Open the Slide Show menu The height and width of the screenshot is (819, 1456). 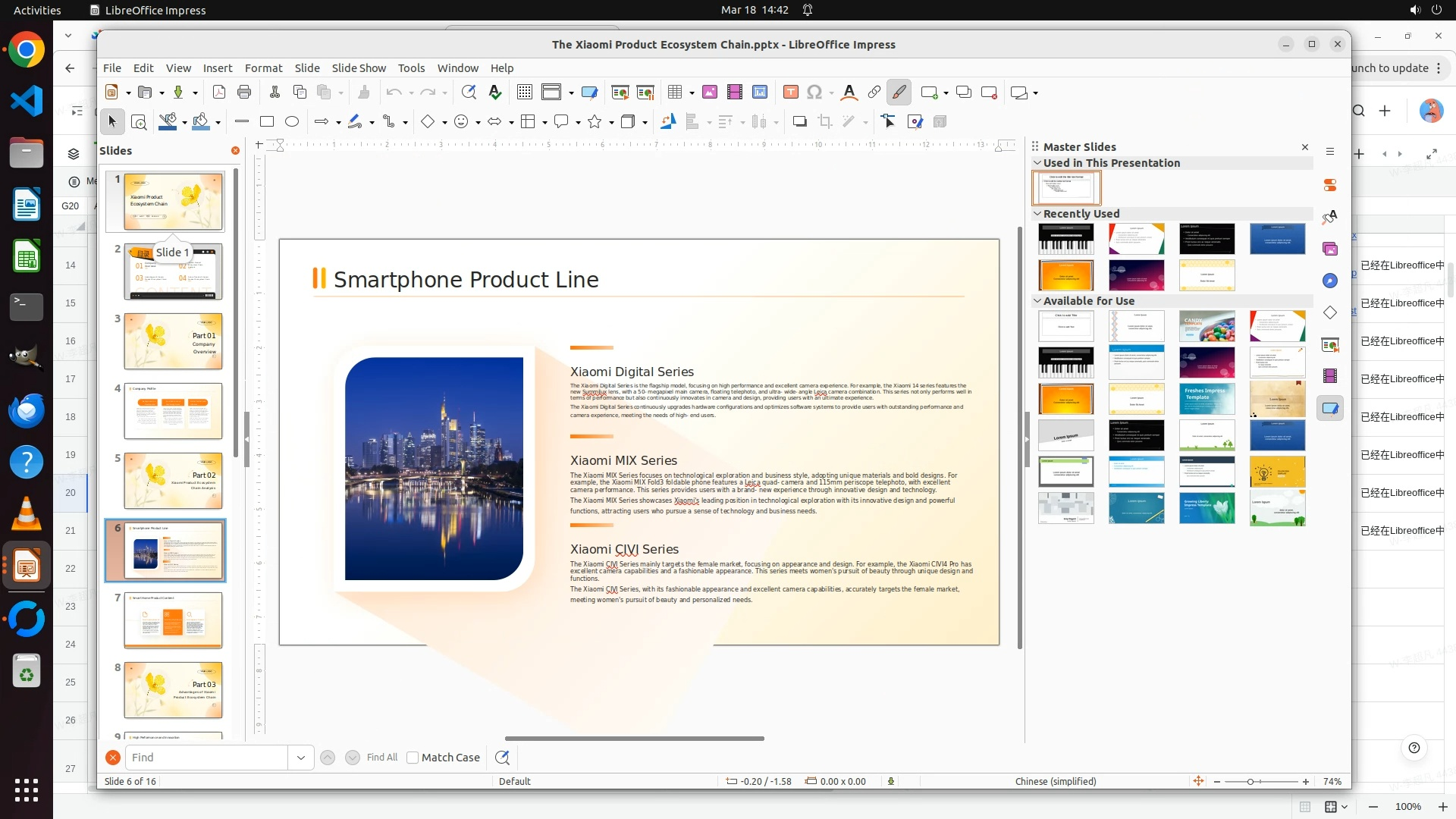359,68
